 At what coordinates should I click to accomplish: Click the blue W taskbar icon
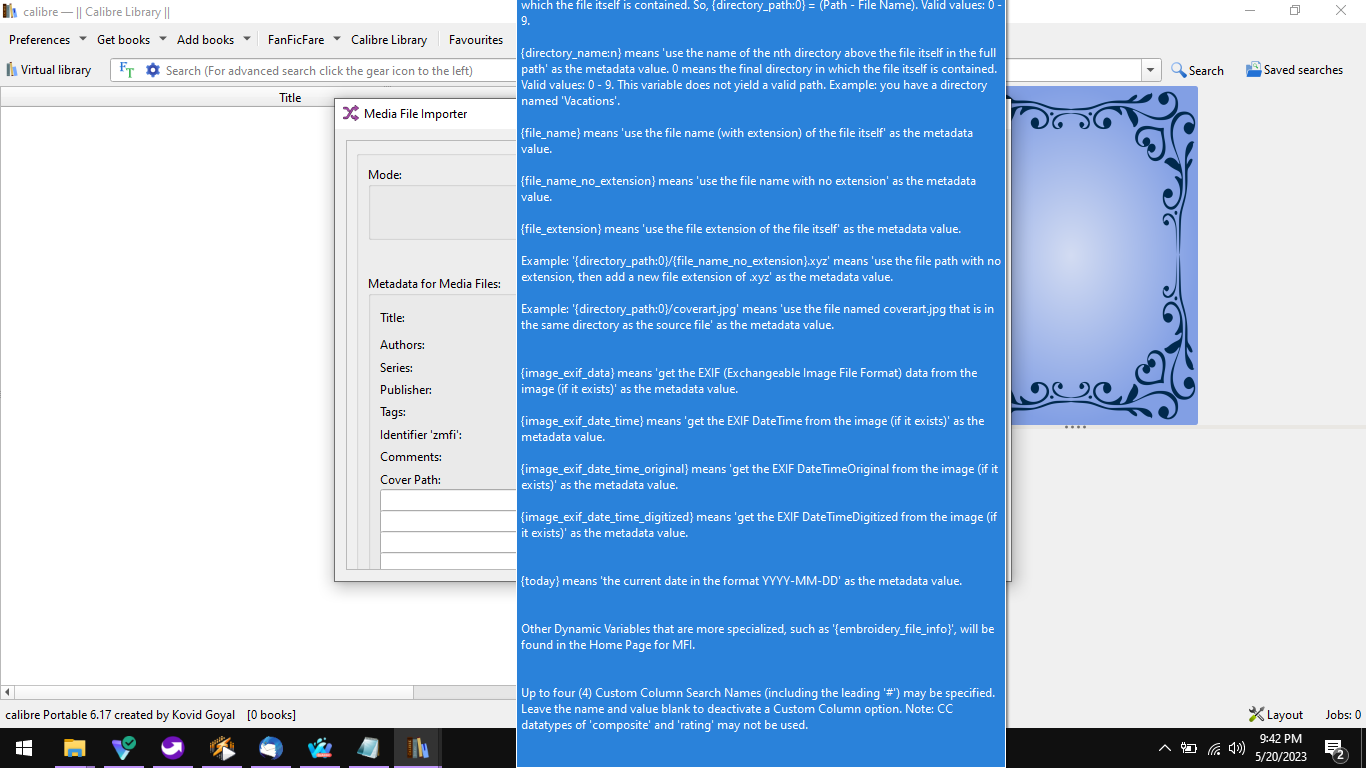coord(320,748)
